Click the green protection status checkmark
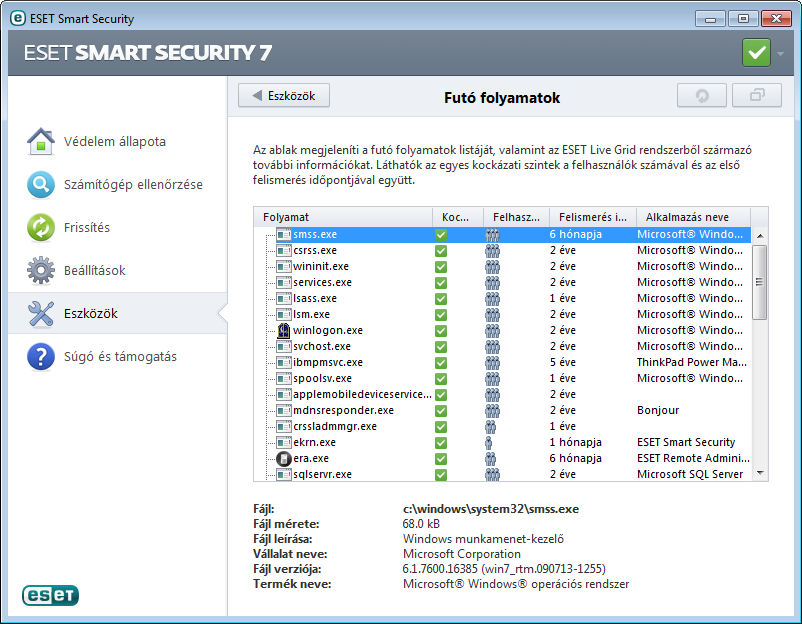 pos(756,53)
